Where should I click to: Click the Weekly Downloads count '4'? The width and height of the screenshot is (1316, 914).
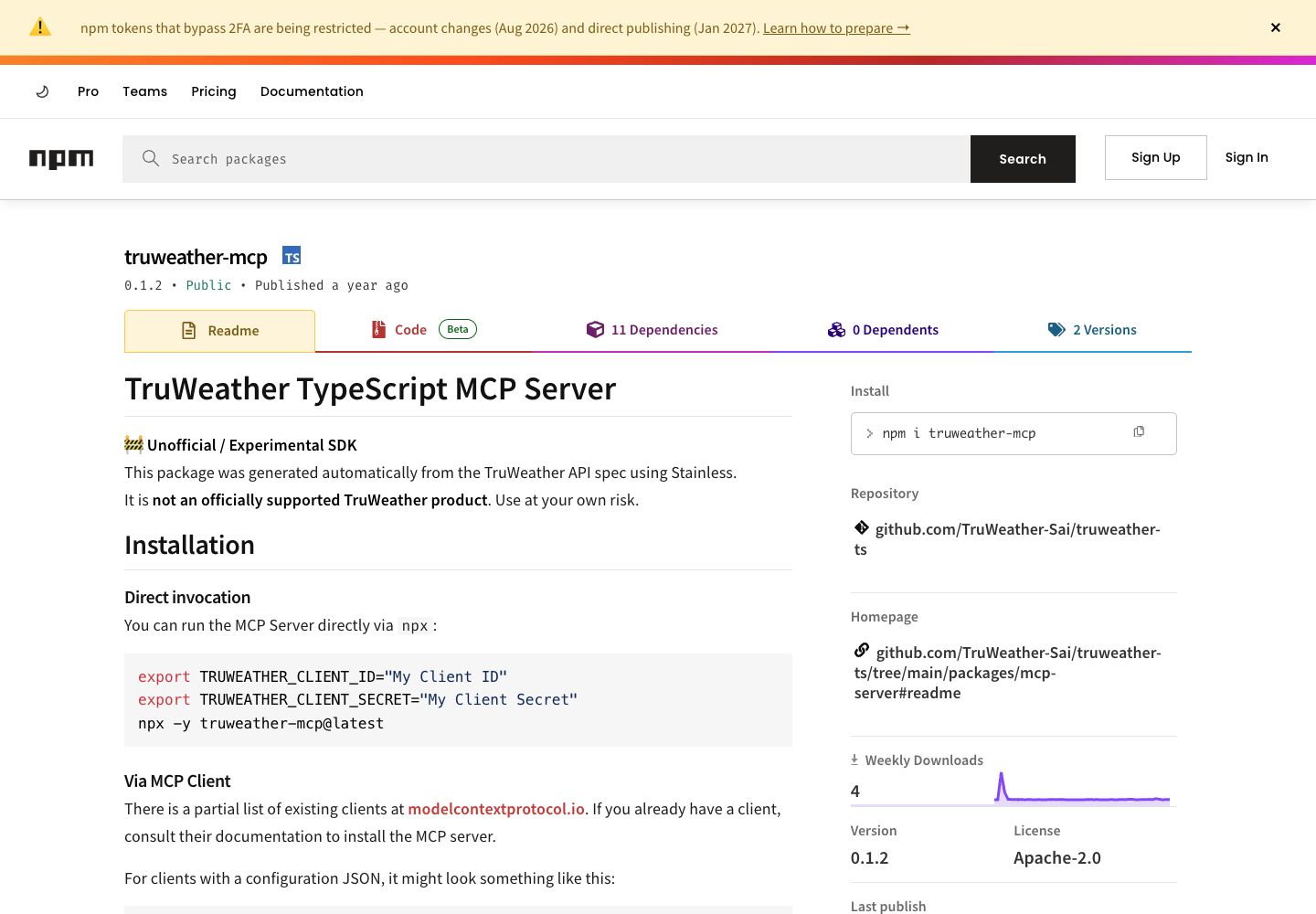tap(855, 791)
